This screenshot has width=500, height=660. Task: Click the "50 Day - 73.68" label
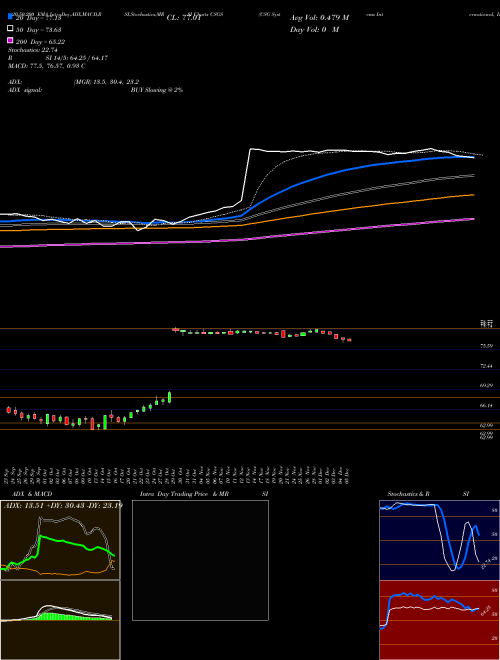(x=39, y=30)
